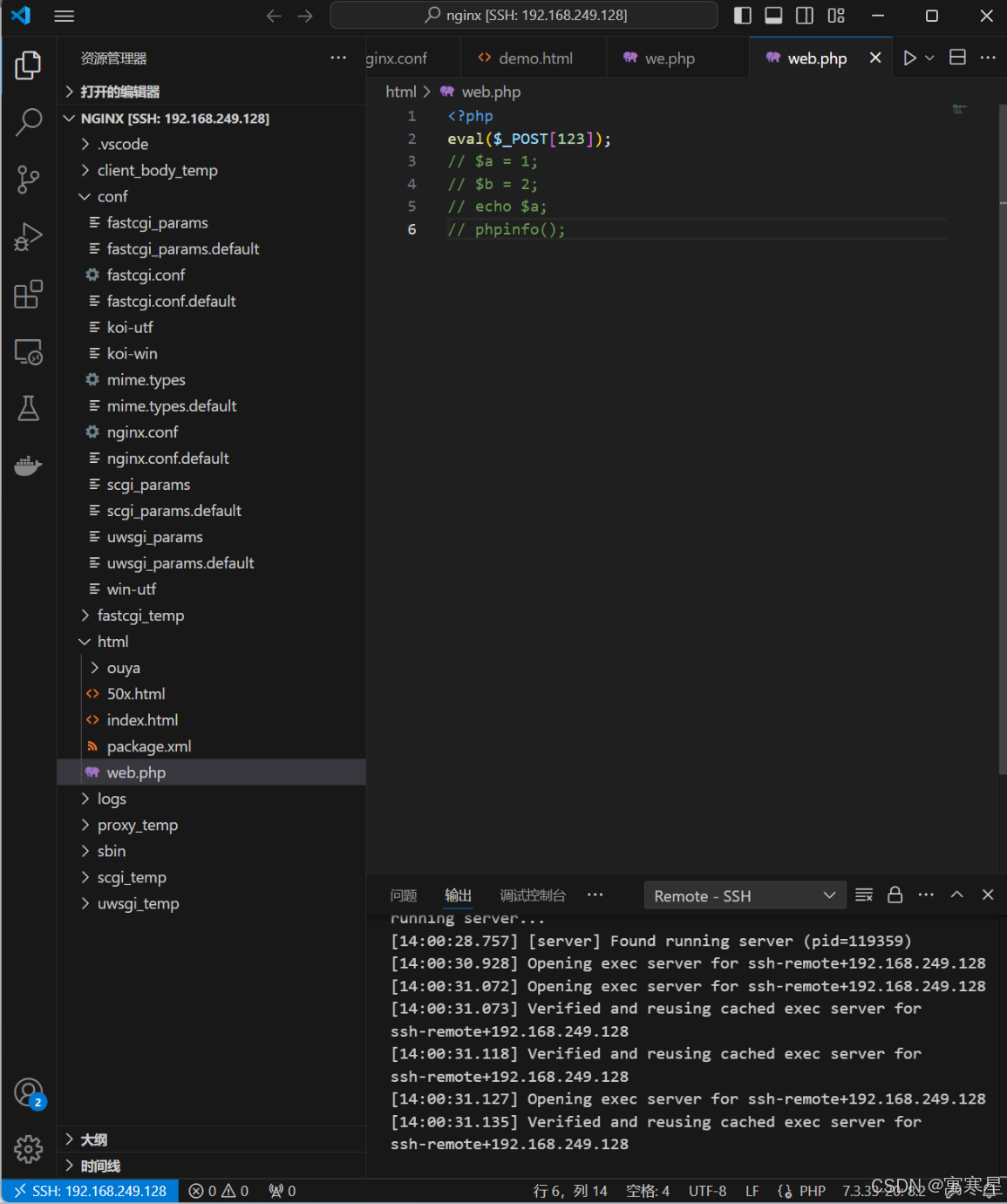This screenshot has width=1007, height=1204.
Task: Open the Extensions view
Action: pos(28,295)
